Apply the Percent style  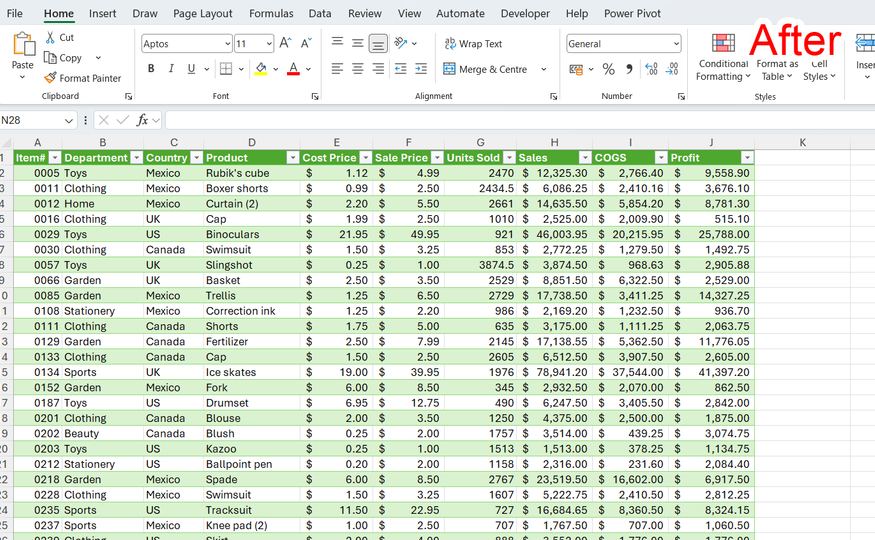point(609,69)
